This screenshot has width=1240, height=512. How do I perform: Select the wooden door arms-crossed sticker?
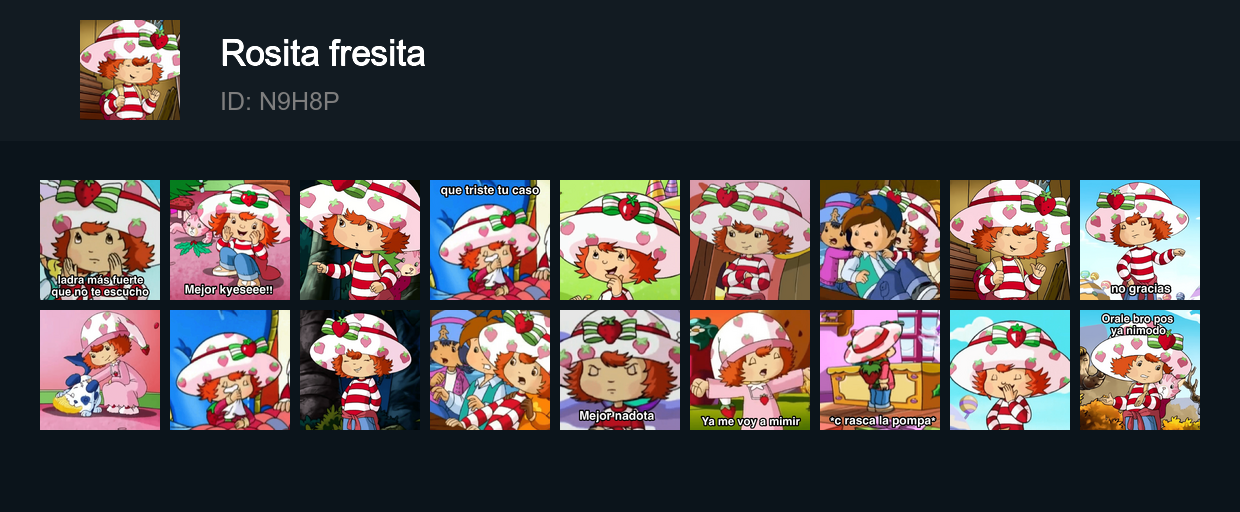click(750, 240)
